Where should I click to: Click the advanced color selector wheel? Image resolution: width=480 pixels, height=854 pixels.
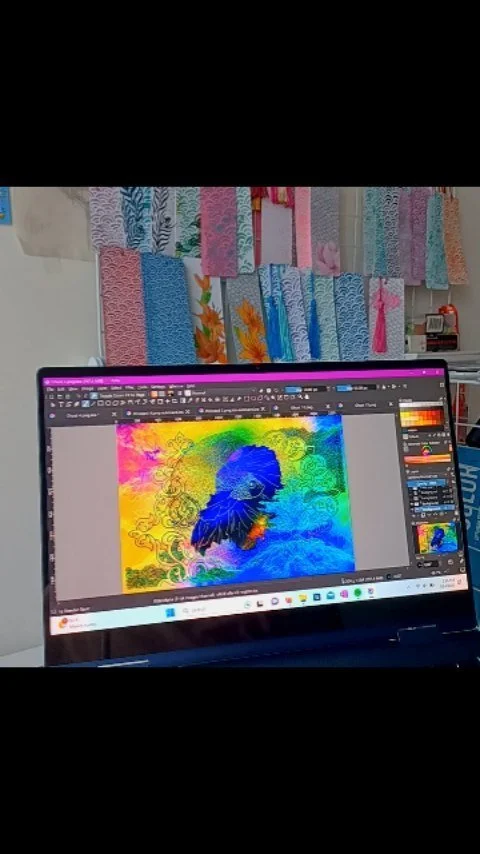[426, 450]
